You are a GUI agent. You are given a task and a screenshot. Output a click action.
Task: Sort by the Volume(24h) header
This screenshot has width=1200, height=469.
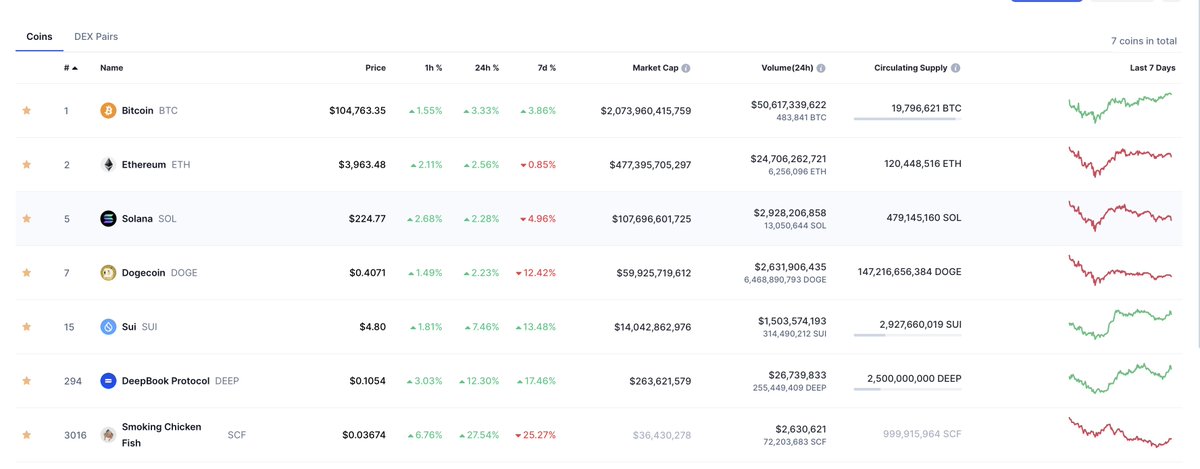click(x=787, y=68)
